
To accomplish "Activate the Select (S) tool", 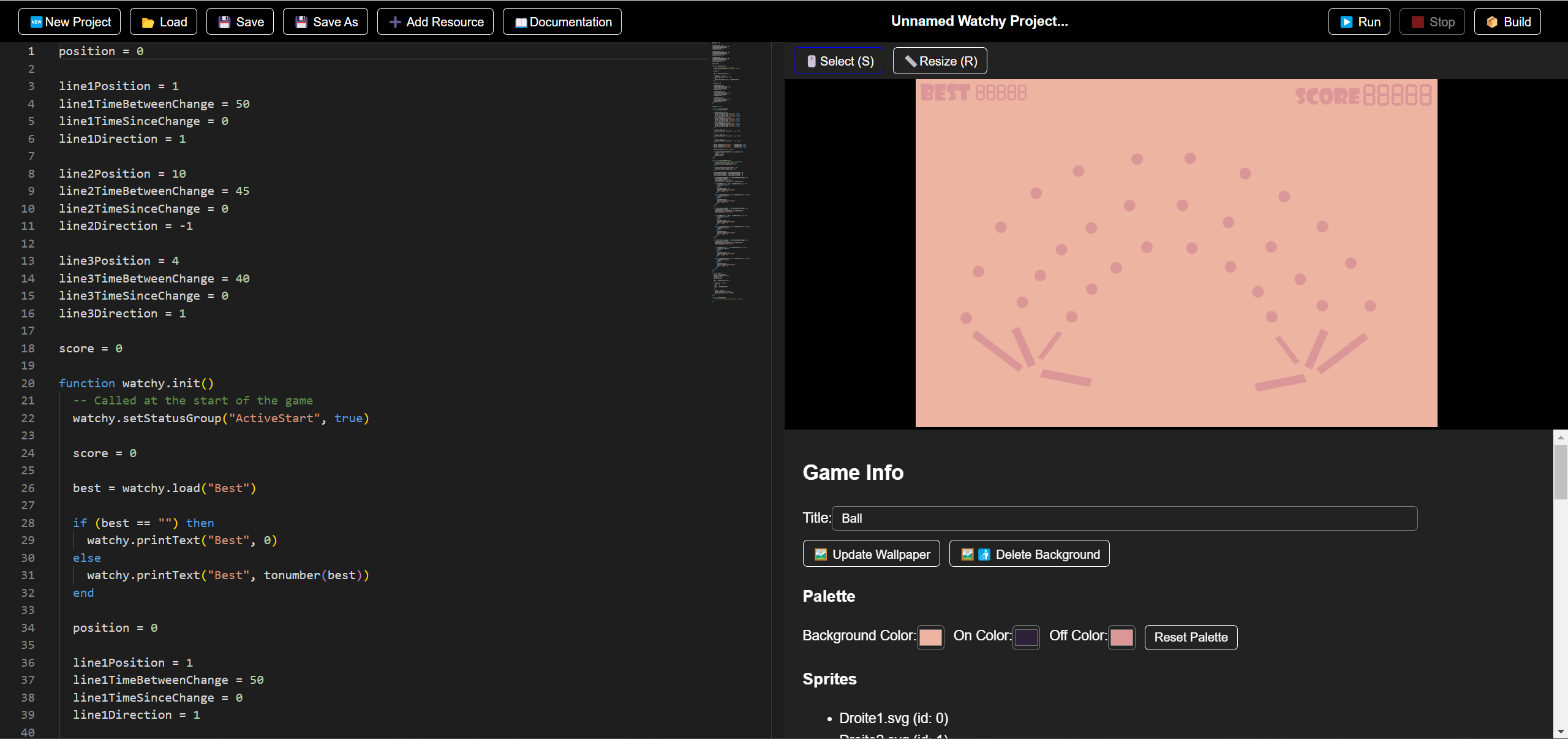I will click(x=839, y=61).
